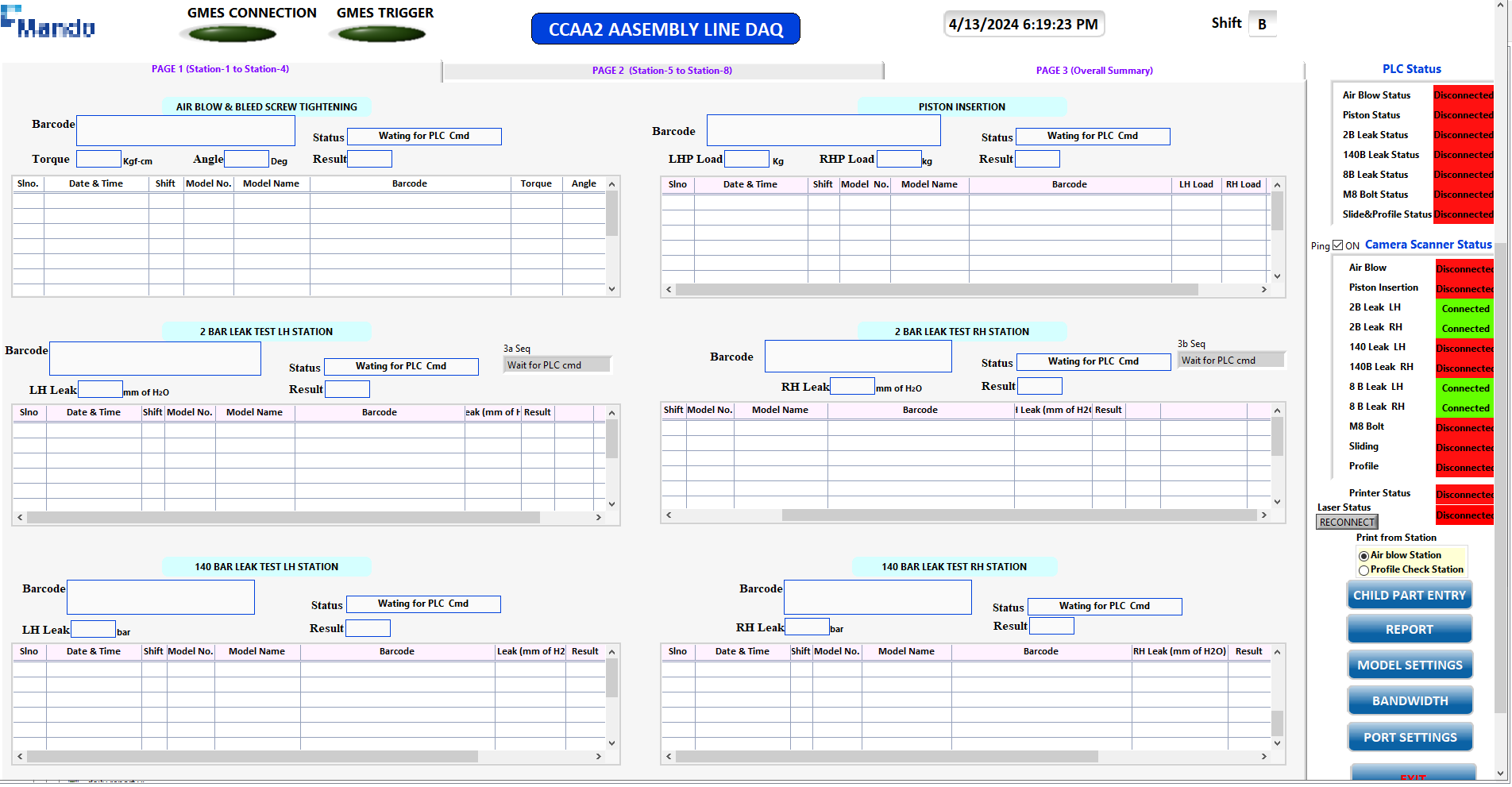Image resolution: width=1512 pixels, height=787 pixels.
Task: Click right scroll arrow of Piston Insertion table
Action: coord(1263,290)
